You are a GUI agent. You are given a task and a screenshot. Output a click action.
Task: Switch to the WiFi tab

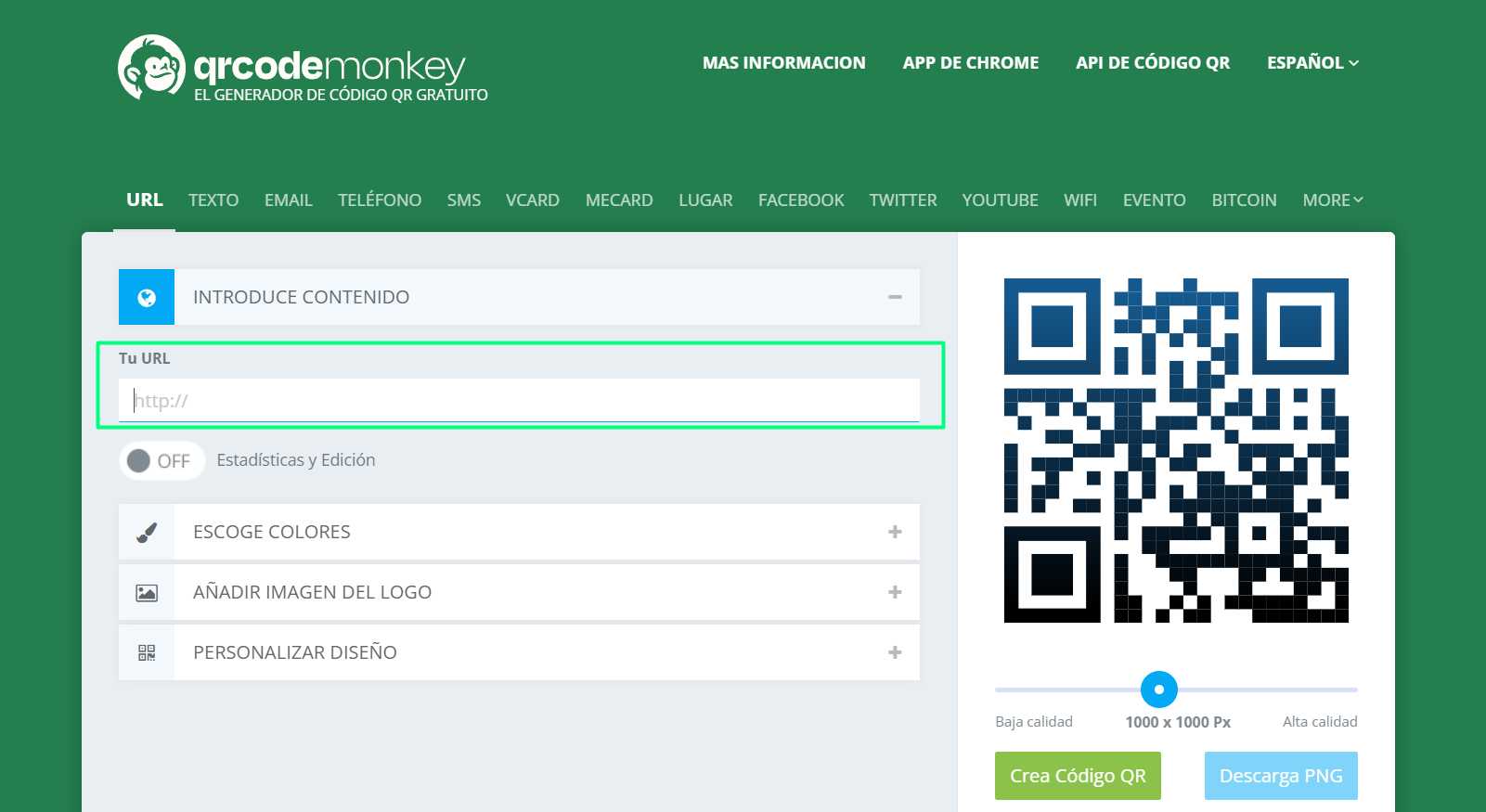[1080, 200]
